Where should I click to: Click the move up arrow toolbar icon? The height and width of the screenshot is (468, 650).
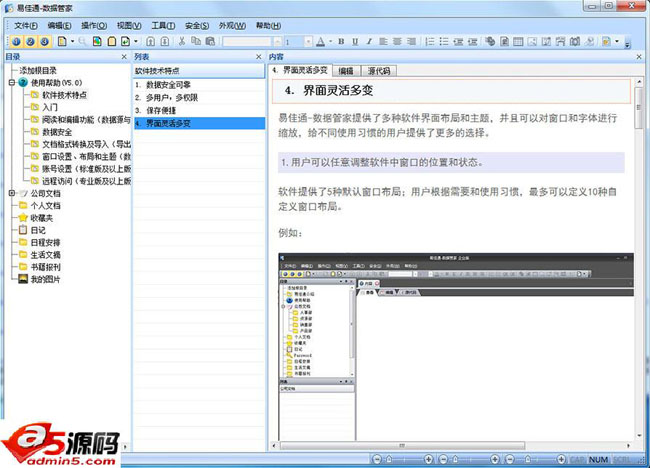pyautogui.click(x=151, y=41)
